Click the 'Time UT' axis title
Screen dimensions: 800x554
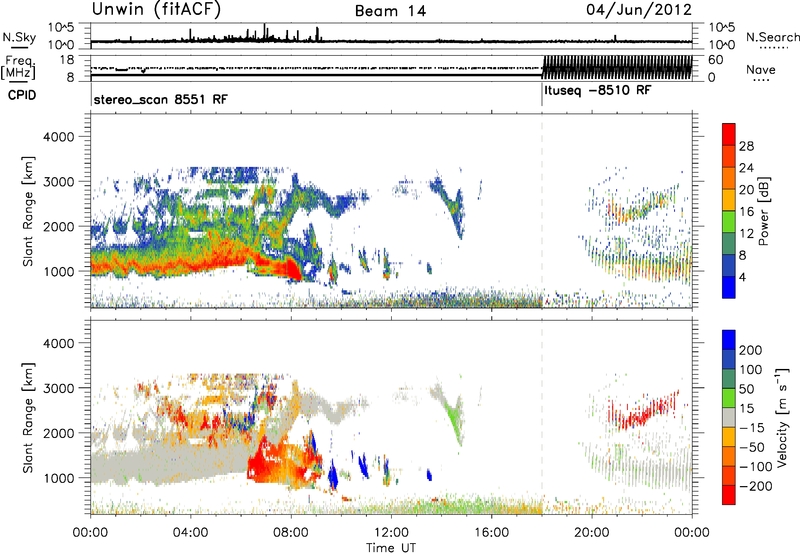[391, 548]
